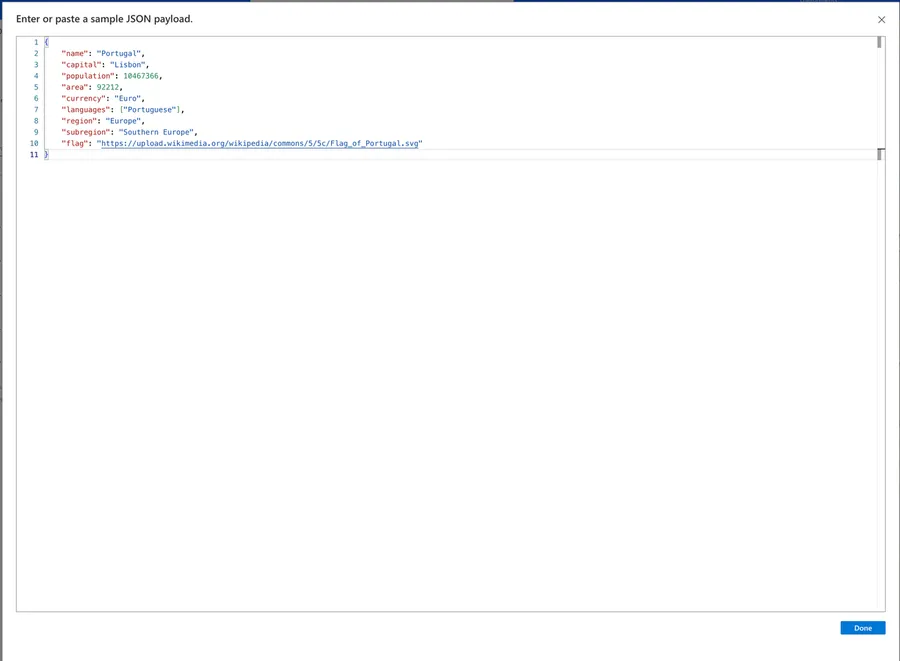Image resolution: width=900 pixels, height=661 pixels.
Task: Click line number 1 in the gutter
Action: click(35, 42)
